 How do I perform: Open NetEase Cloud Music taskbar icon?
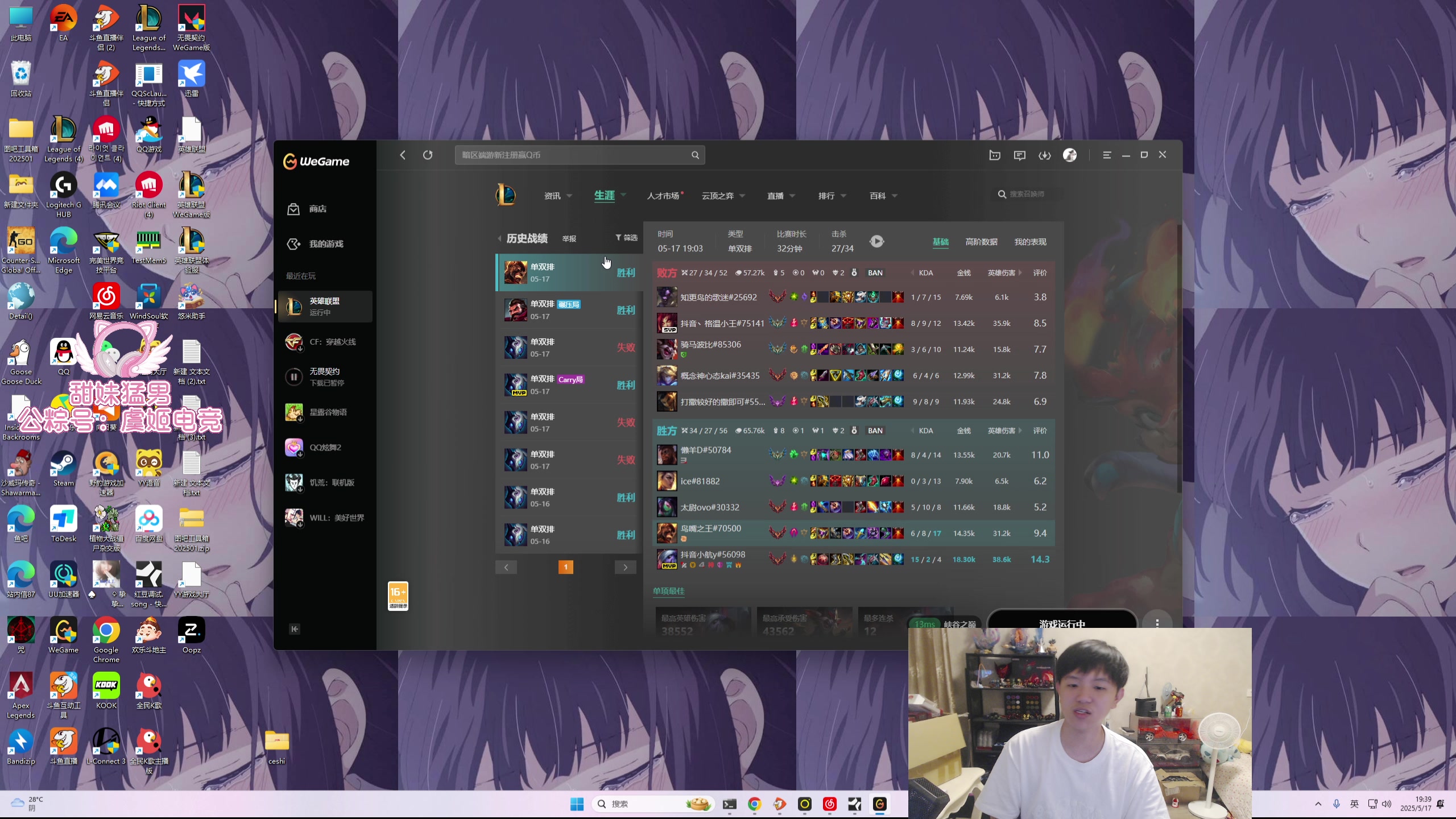point(830,804)
